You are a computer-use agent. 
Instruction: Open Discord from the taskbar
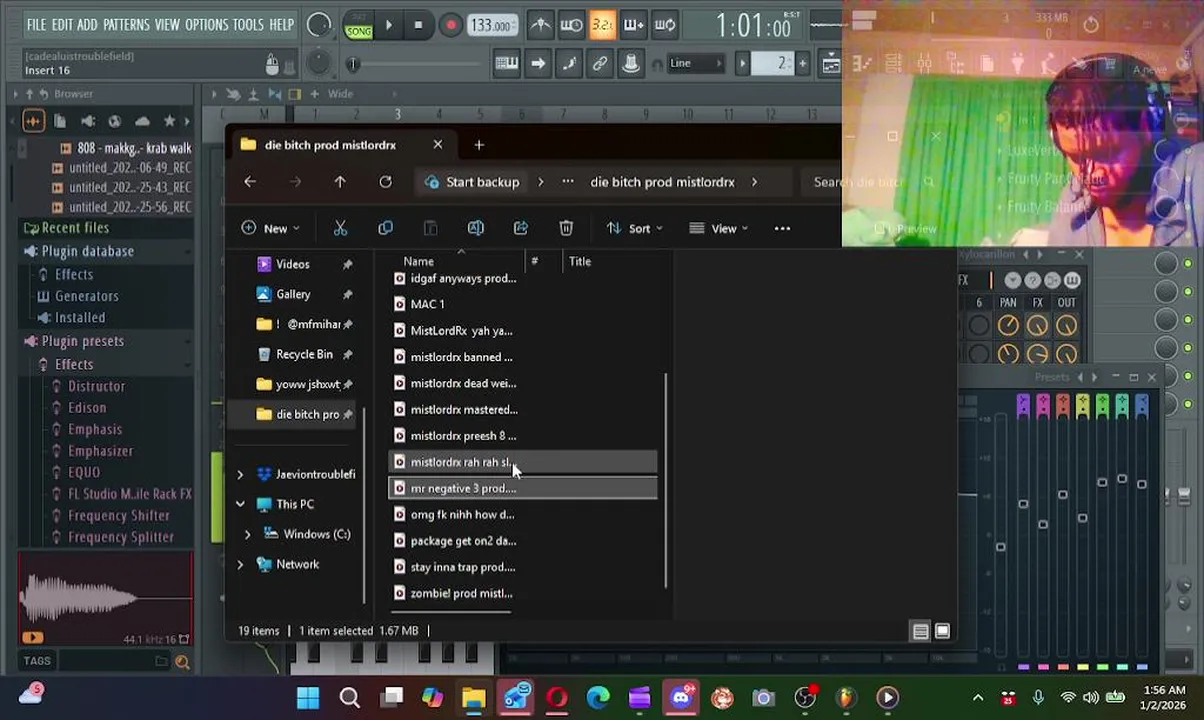(681, 698)
